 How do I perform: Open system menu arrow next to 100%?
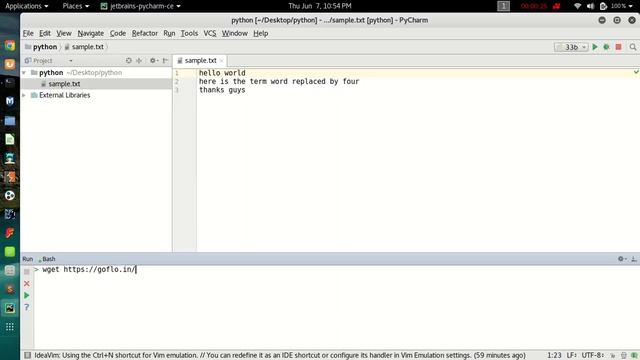[631, 6]
